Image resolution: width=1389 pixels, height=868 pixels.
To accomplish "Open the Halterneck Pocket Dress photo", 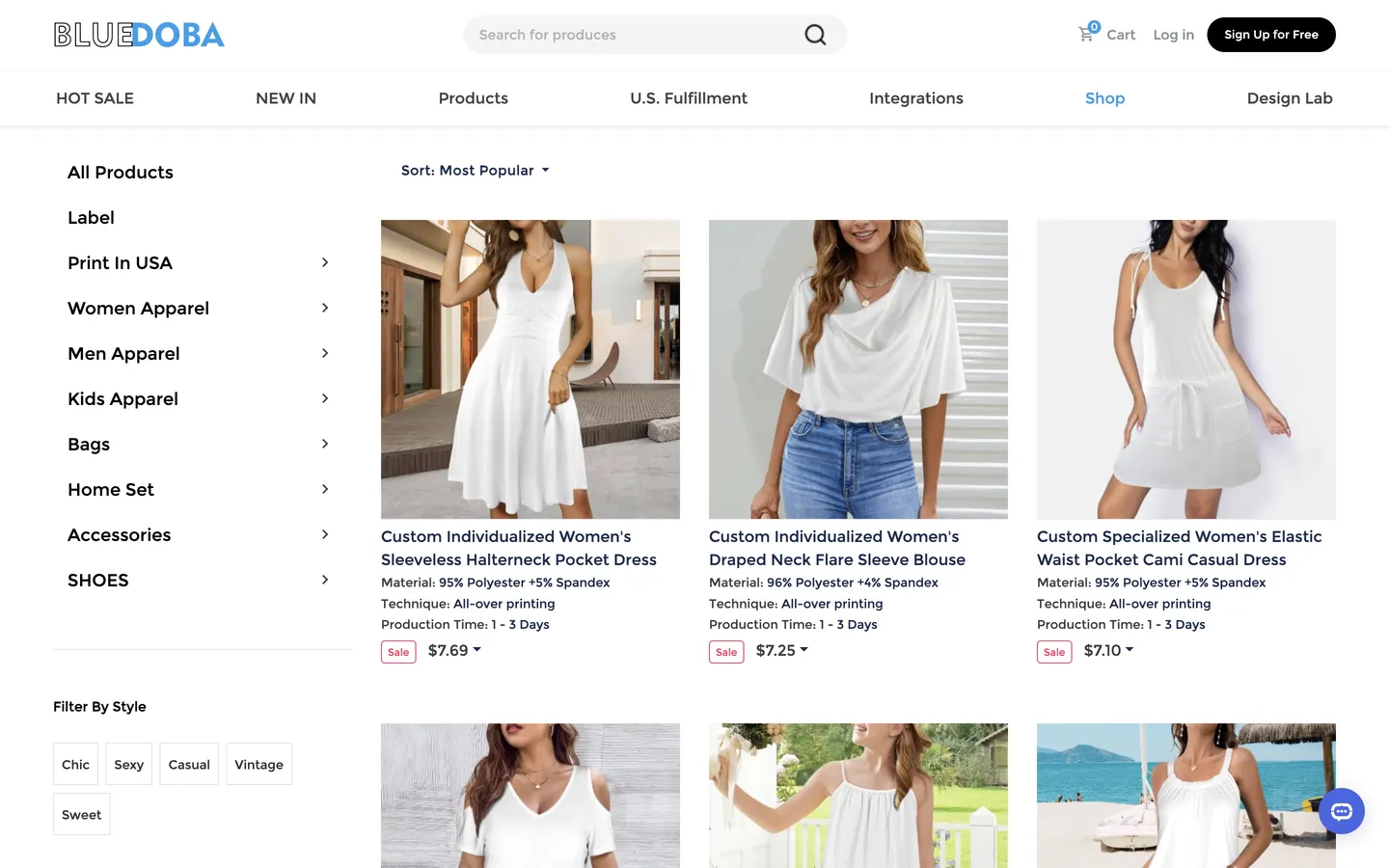I will pos(531,369).
